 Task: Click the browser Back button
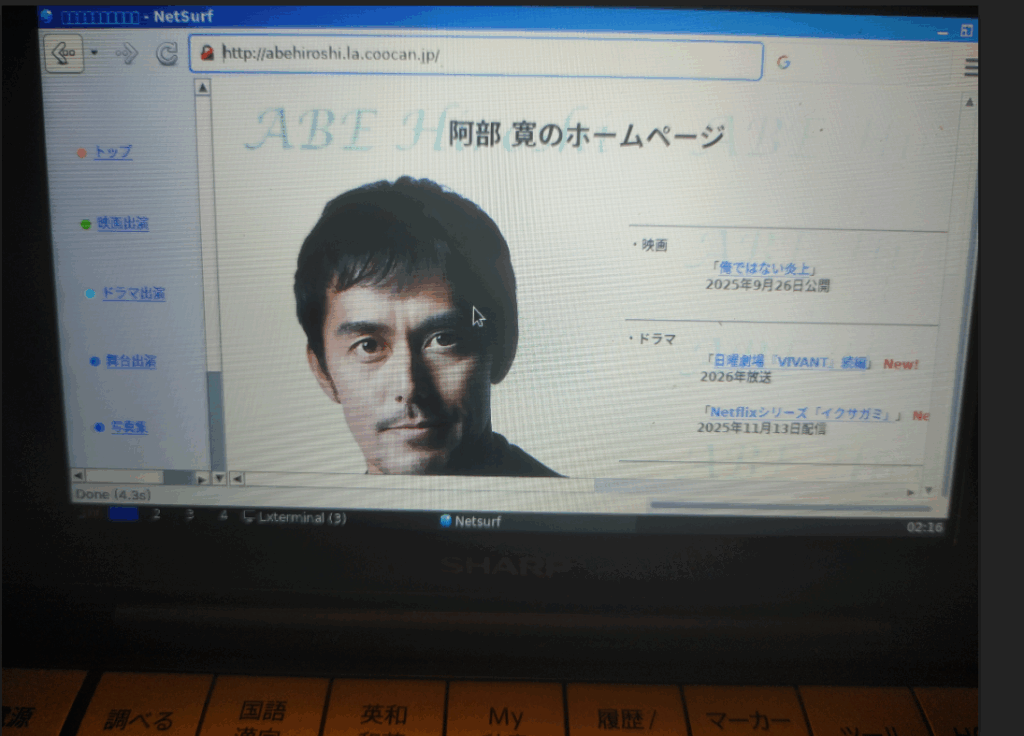63,53
